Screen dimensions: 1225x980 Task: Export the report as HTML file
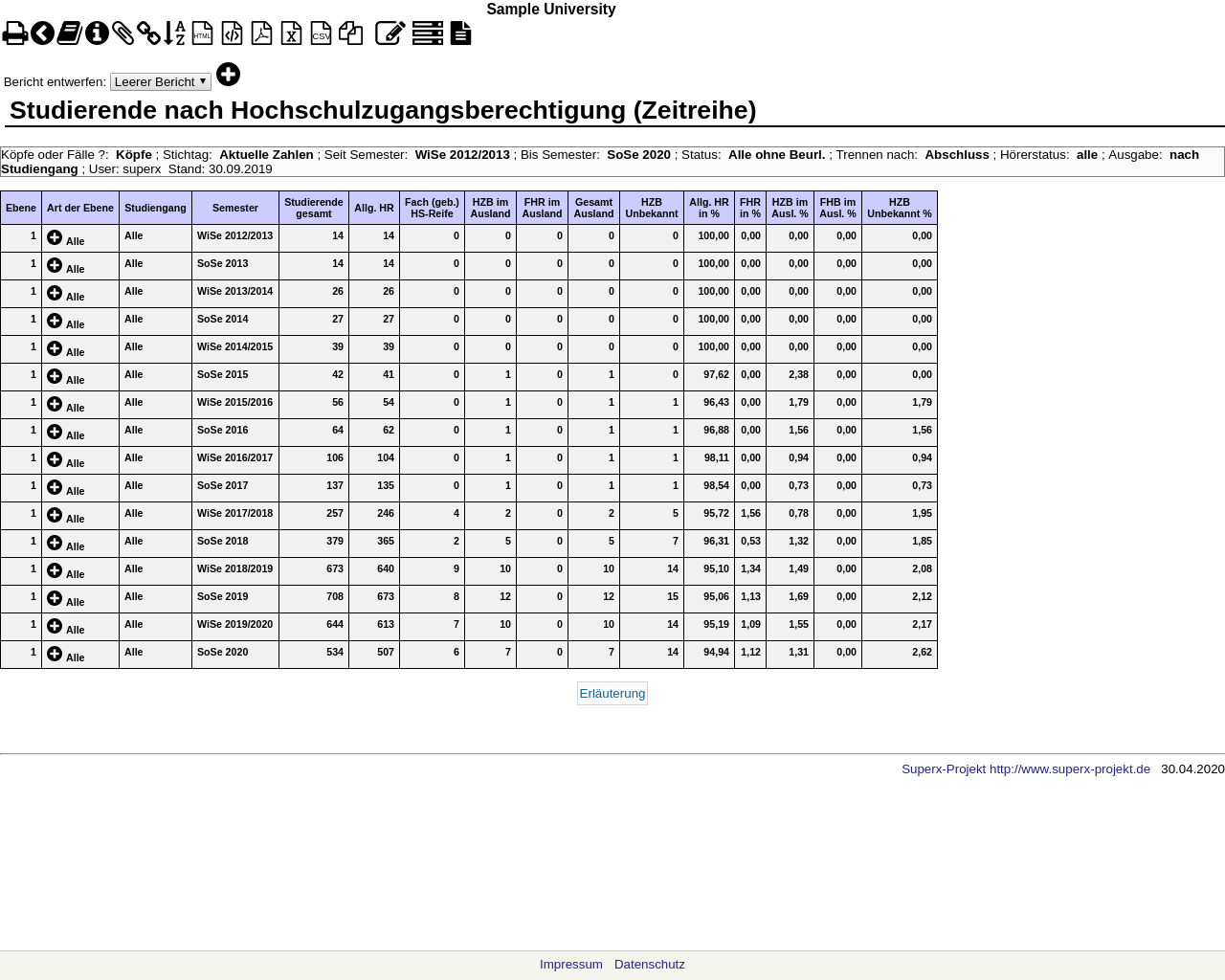(x=202, y=33)
